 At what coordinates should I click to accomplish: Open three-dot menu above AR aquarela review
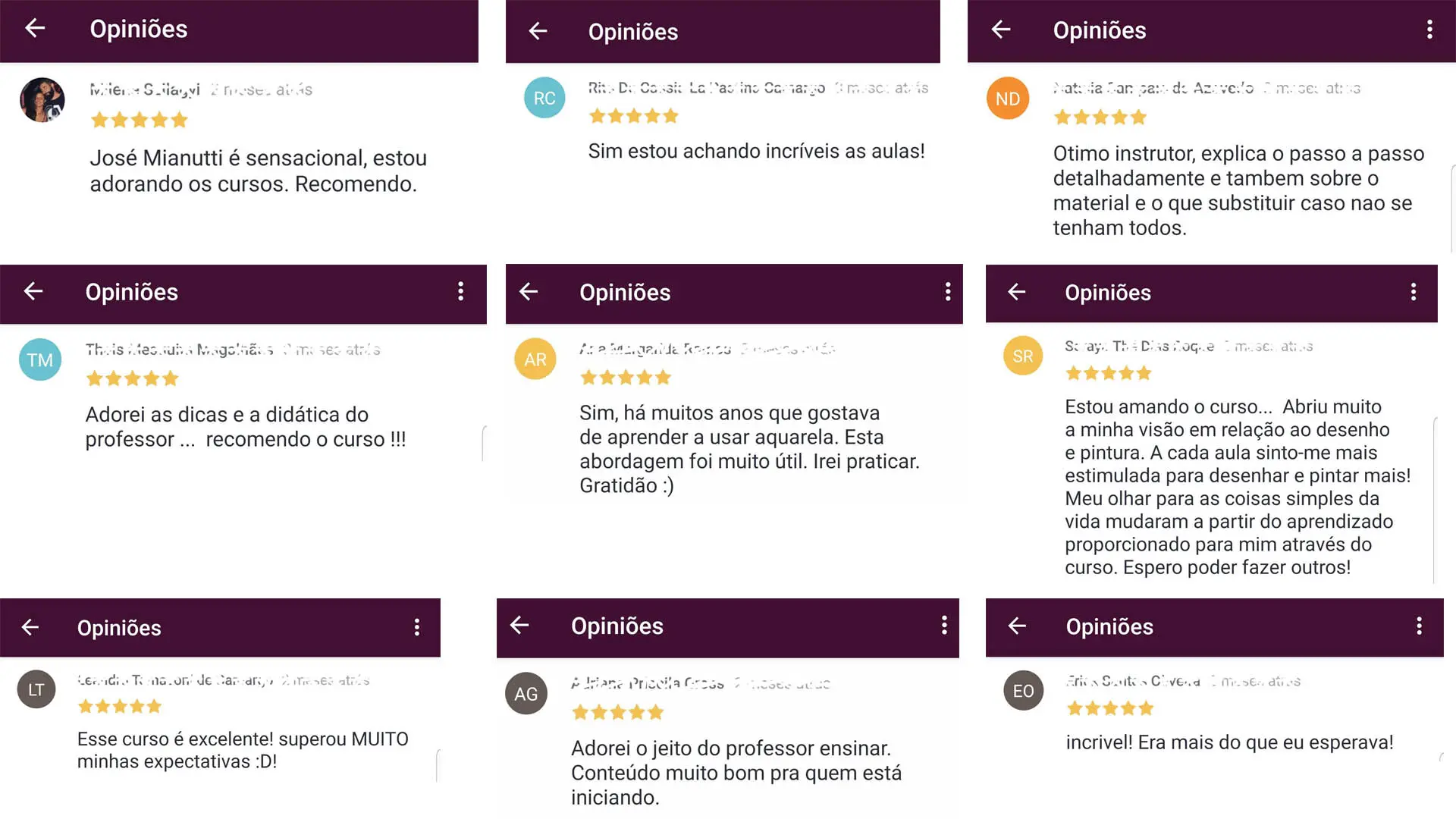(947, 292)
